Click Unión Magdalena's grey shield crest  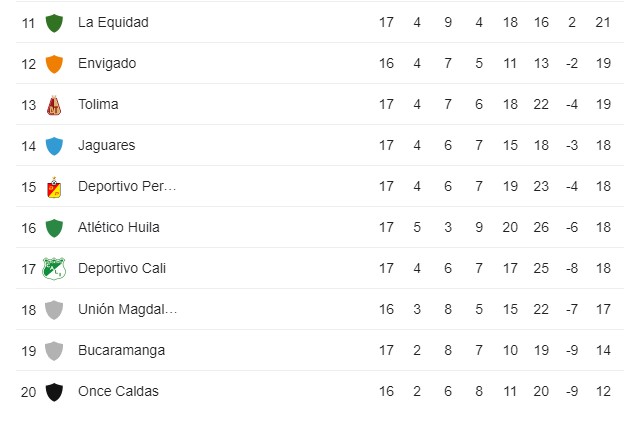pos(54,310)
